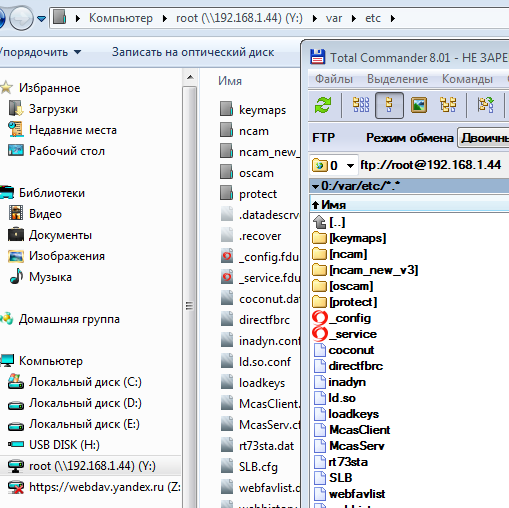The height and width of the screenshot is (508, 509).
Task: Click Записать на оптический диск button
Action: tap(193, 52)
